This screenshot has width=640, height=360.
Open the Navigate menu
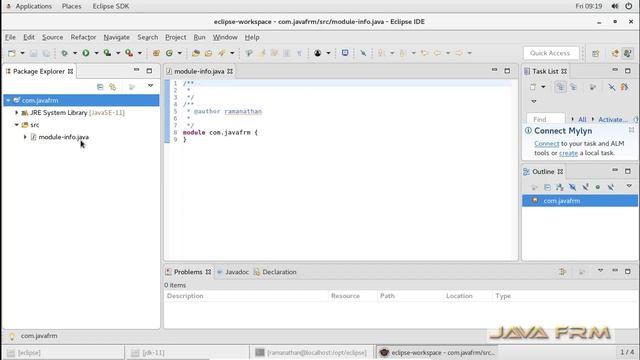click(x=116, y=37)
